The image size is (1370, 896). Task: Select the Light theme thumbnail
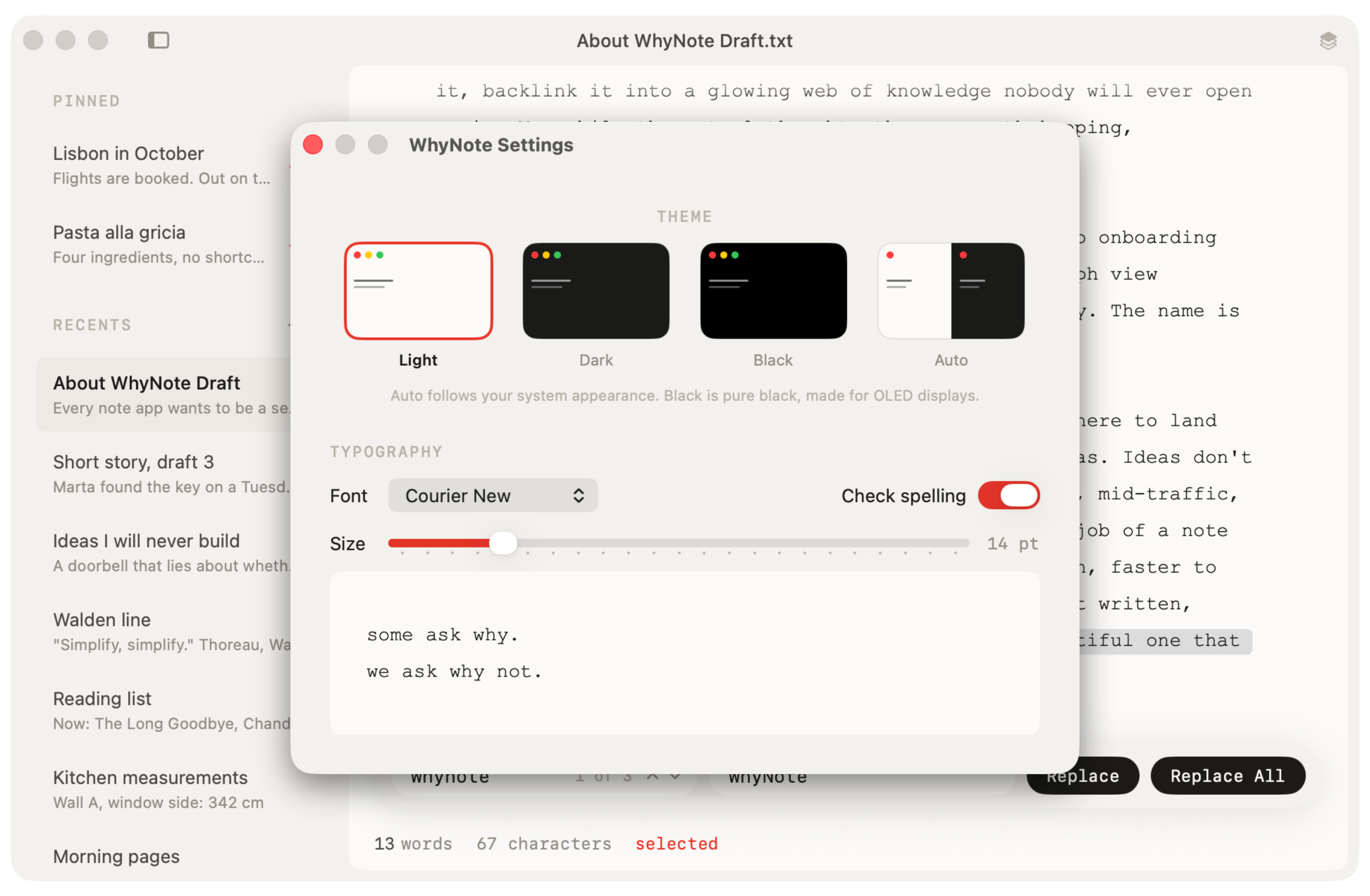coord(418,291)
